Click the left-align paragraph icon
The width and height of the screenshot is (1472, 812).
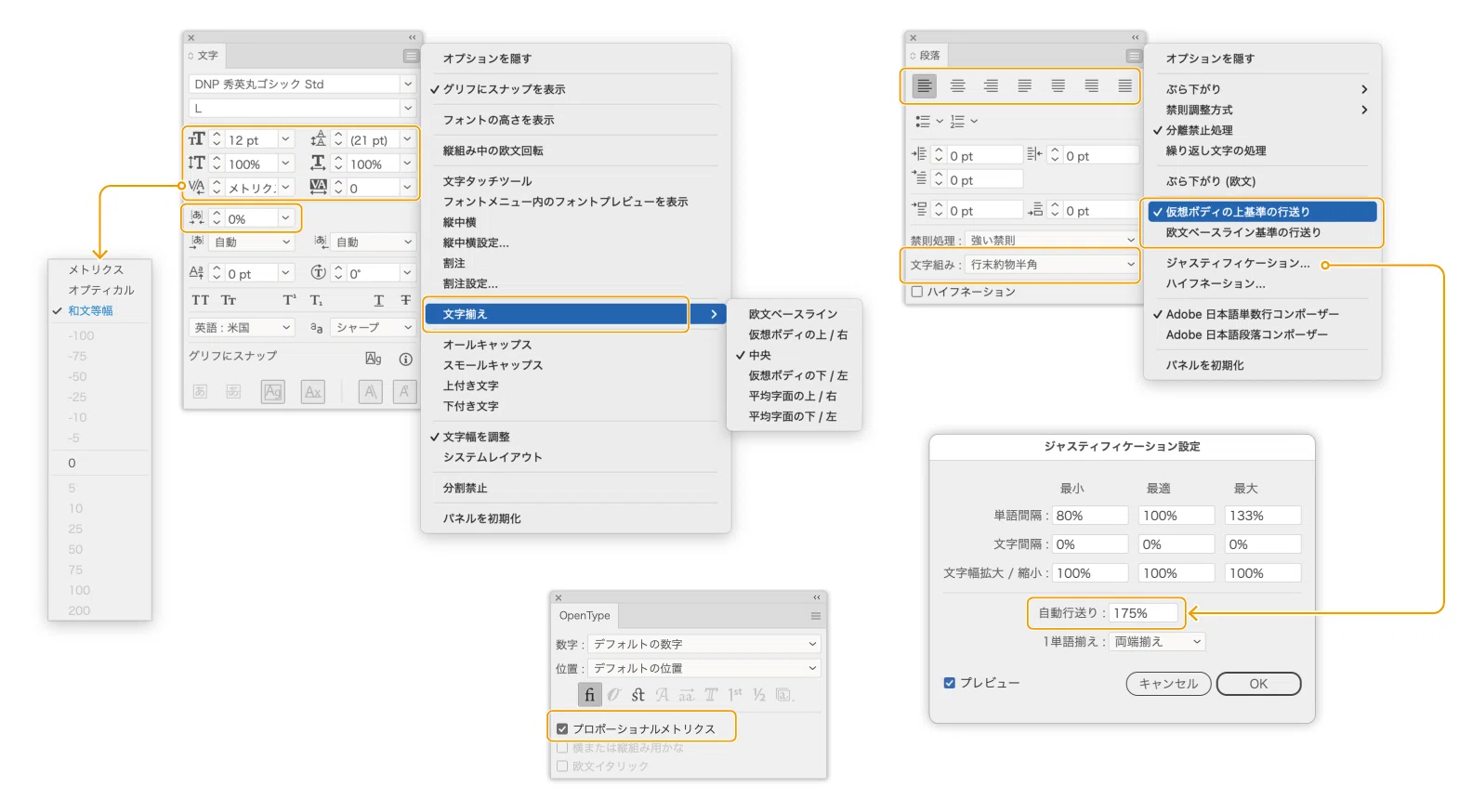click(x=924, y=86)
